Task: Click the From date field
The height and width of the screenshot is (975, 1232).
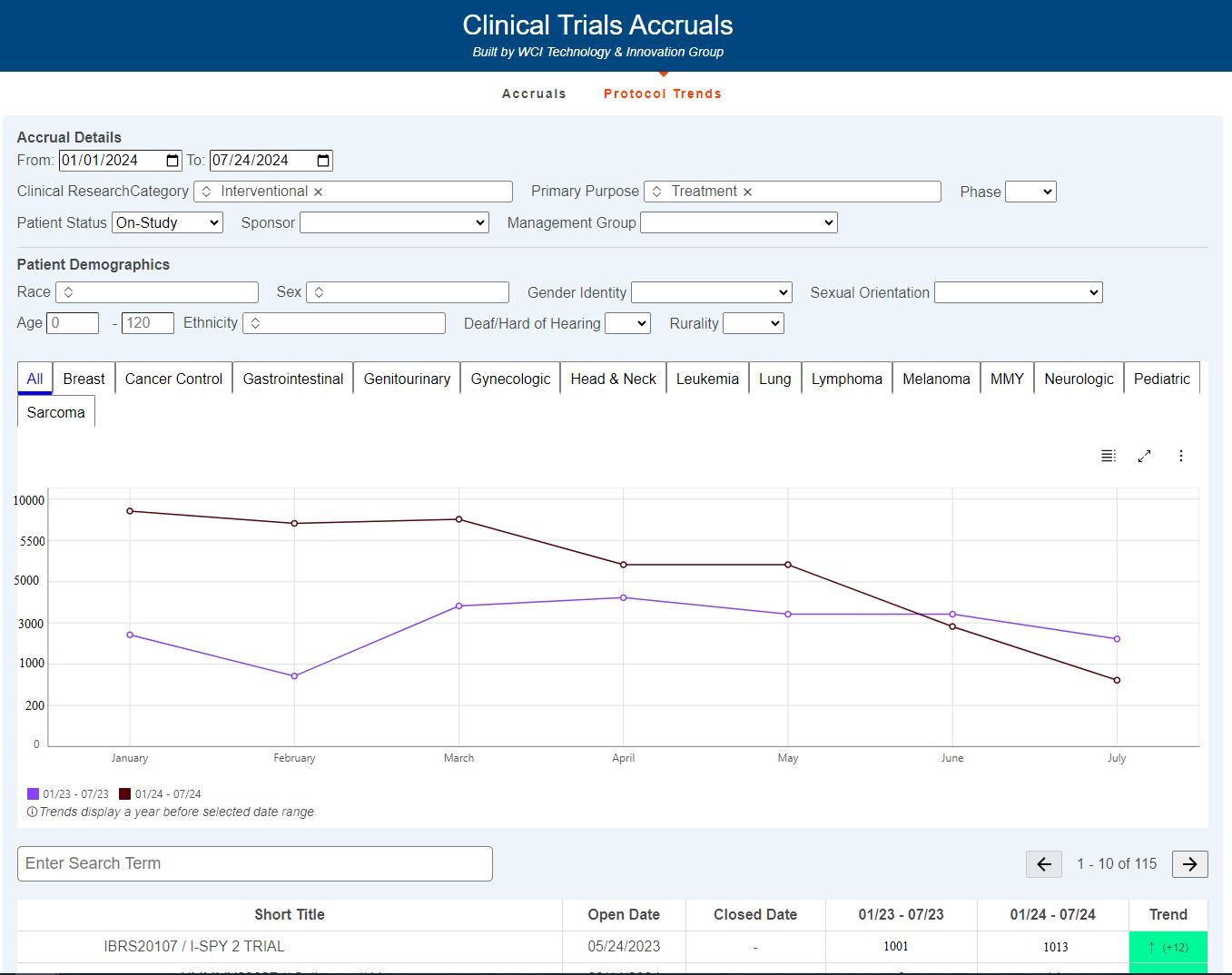Action: point(121,161)
